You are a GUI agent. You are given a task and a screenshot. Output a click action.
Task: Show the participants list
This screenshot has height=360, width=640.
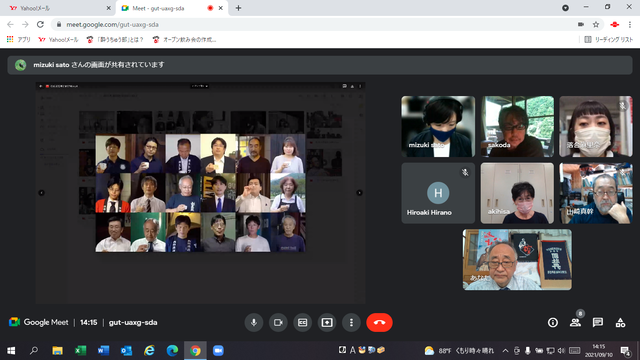[576, 322]
